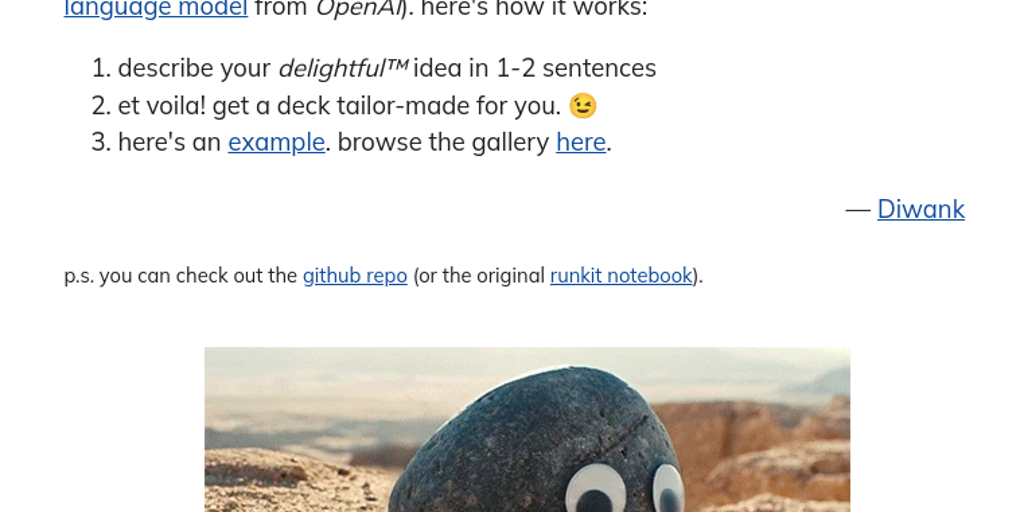Viewport: 1024px width, 512px height.
Task: Click the winking face emoji
Action: (x=583, y=106)
